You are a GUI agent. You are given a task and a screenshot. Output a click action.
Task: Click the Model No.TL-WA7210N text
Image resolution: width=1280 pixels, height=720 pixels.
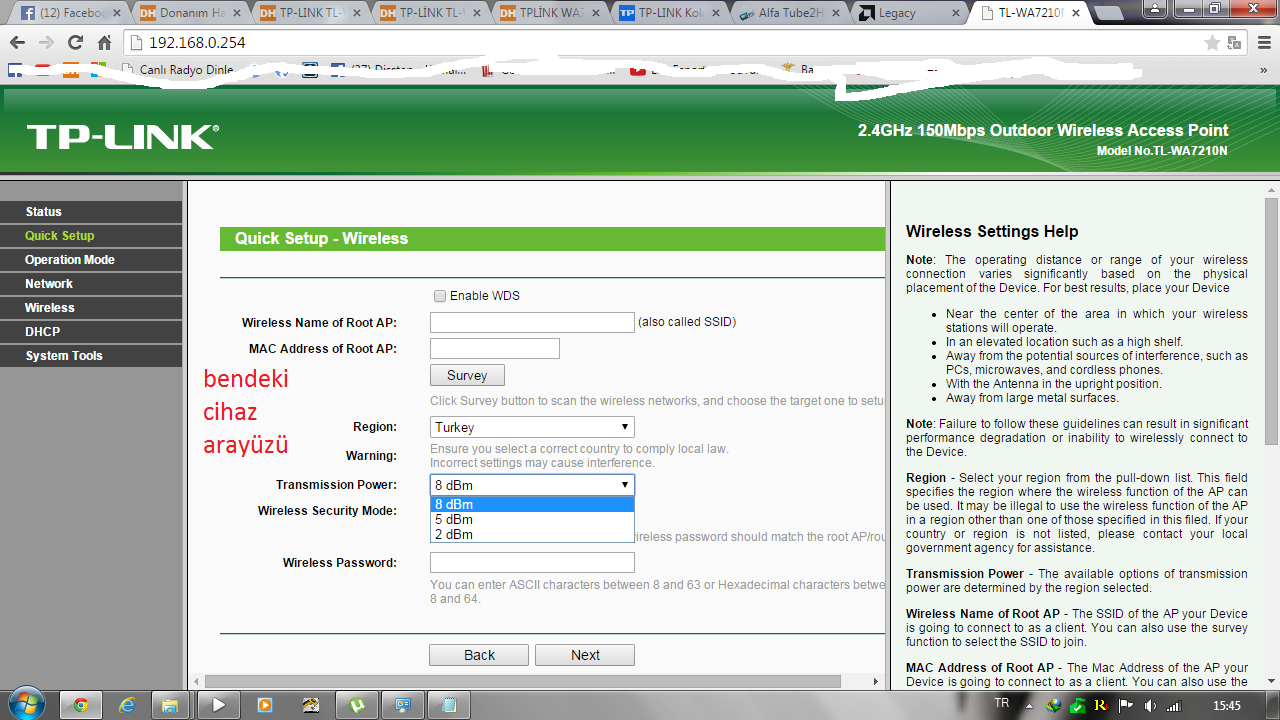[x=1161, y=151]
